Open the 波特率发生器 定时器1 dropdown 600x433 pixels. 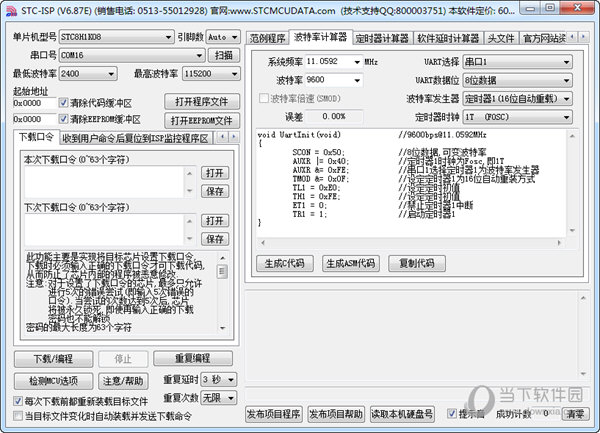[518, 99]
